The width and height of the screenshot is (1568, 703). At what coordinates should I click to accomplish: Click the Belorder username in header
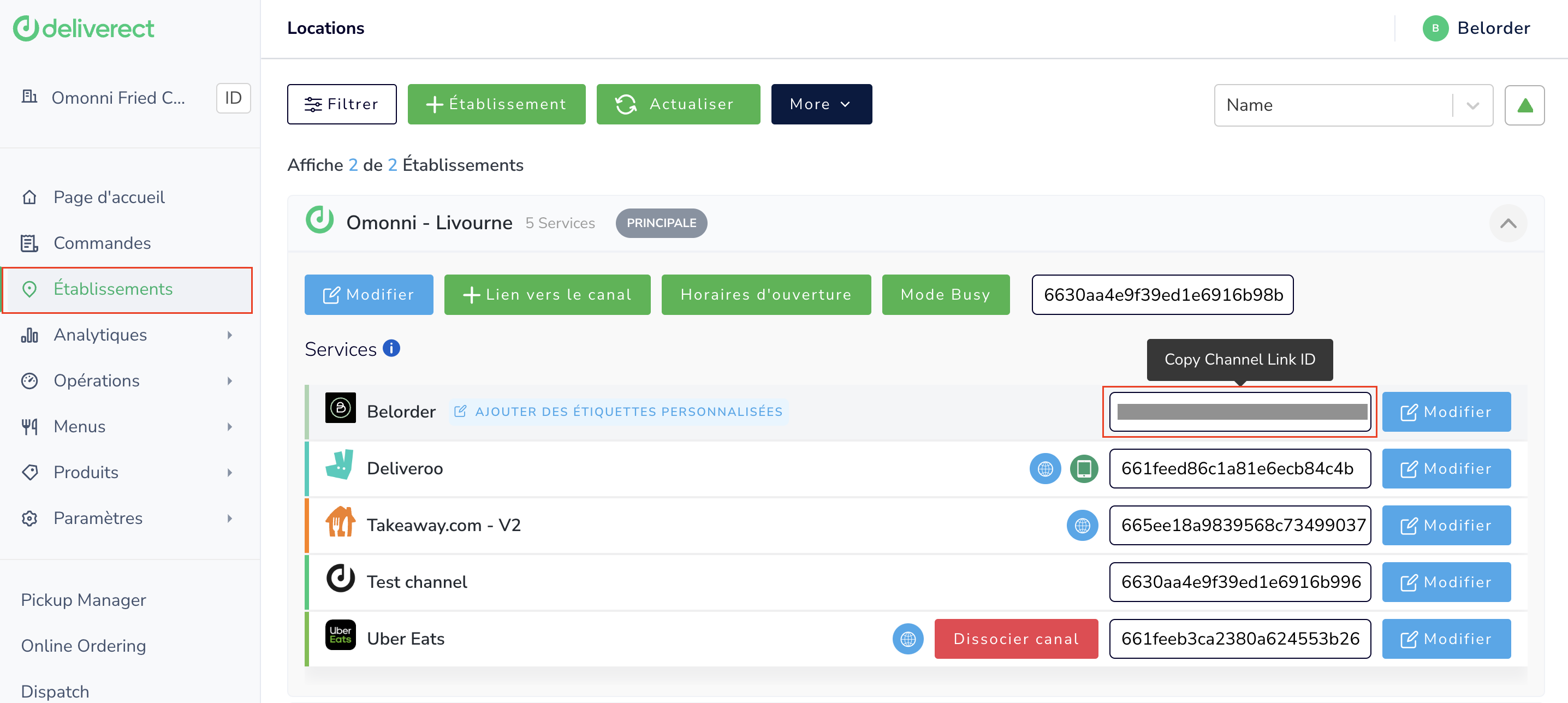(1493, 28)
